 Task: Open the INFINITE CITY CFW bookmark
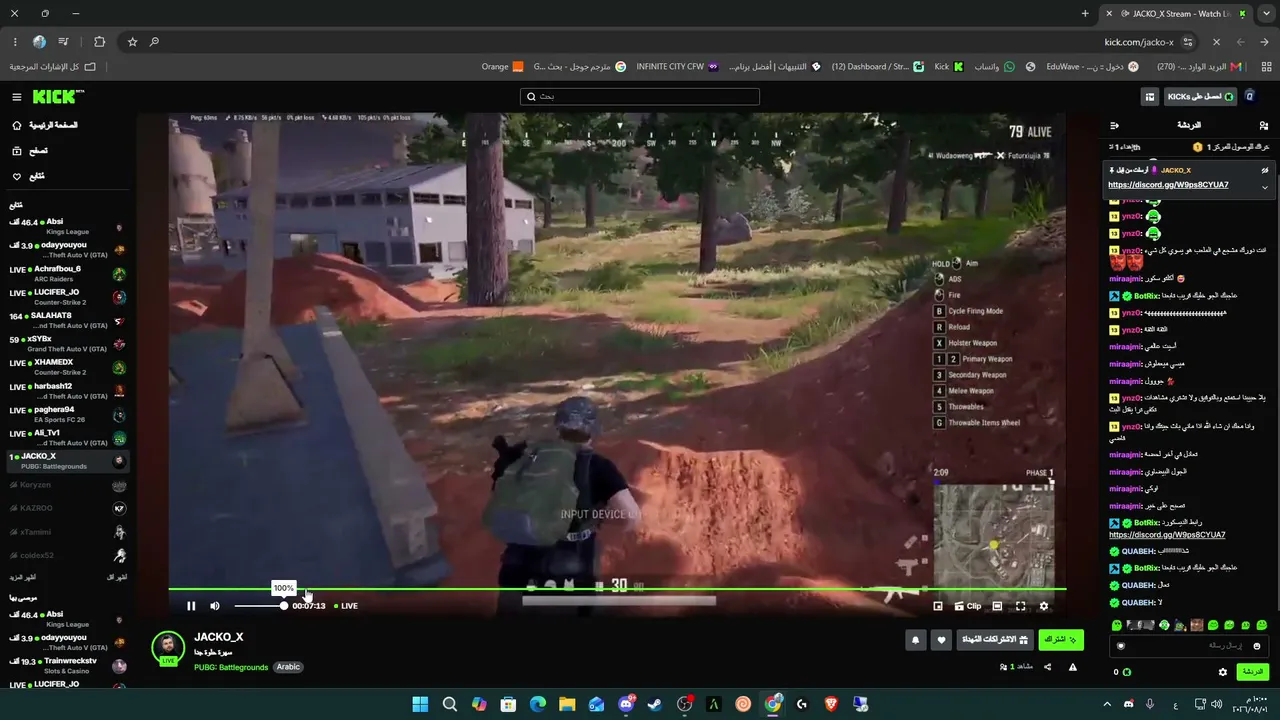pos(677,67)
